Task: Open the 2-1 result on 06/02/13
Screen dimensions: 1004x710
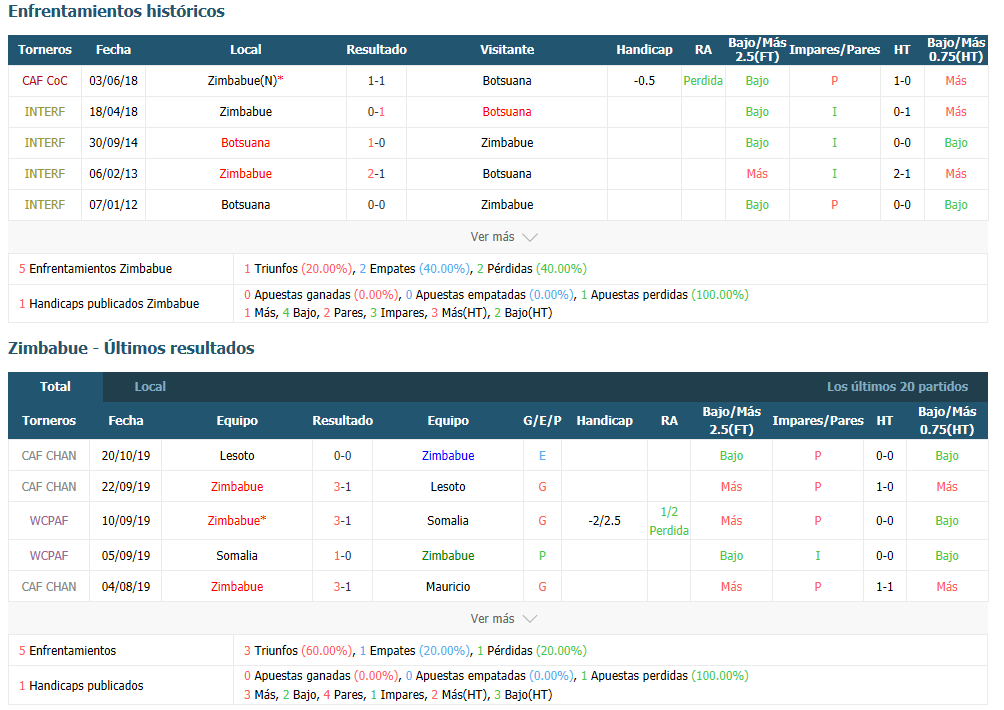Action: (376, 173)
